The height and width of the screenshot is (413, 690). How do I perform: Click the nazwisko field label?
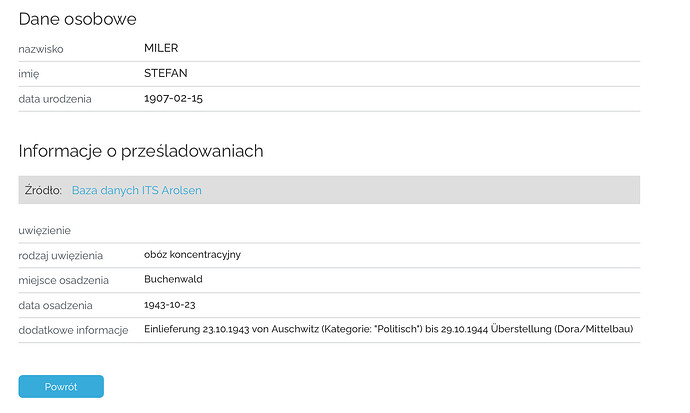(41, 49)
